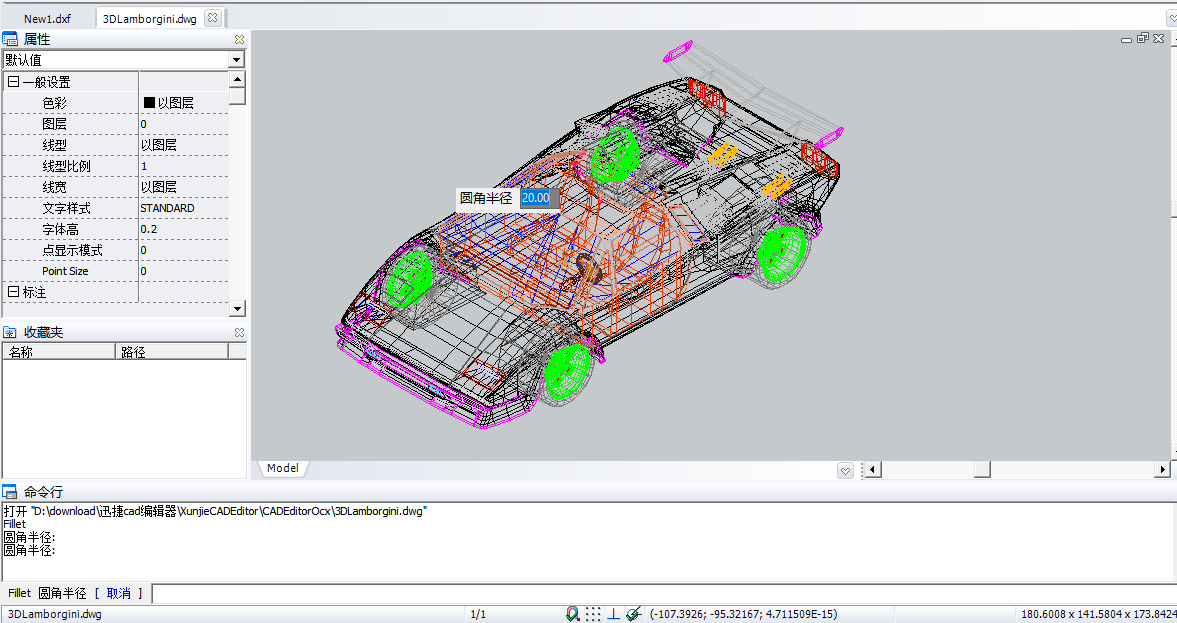The image size is (1177, 623).
Task: Click the 收藏夹 panel icon
Action: [x=10, y=332]
